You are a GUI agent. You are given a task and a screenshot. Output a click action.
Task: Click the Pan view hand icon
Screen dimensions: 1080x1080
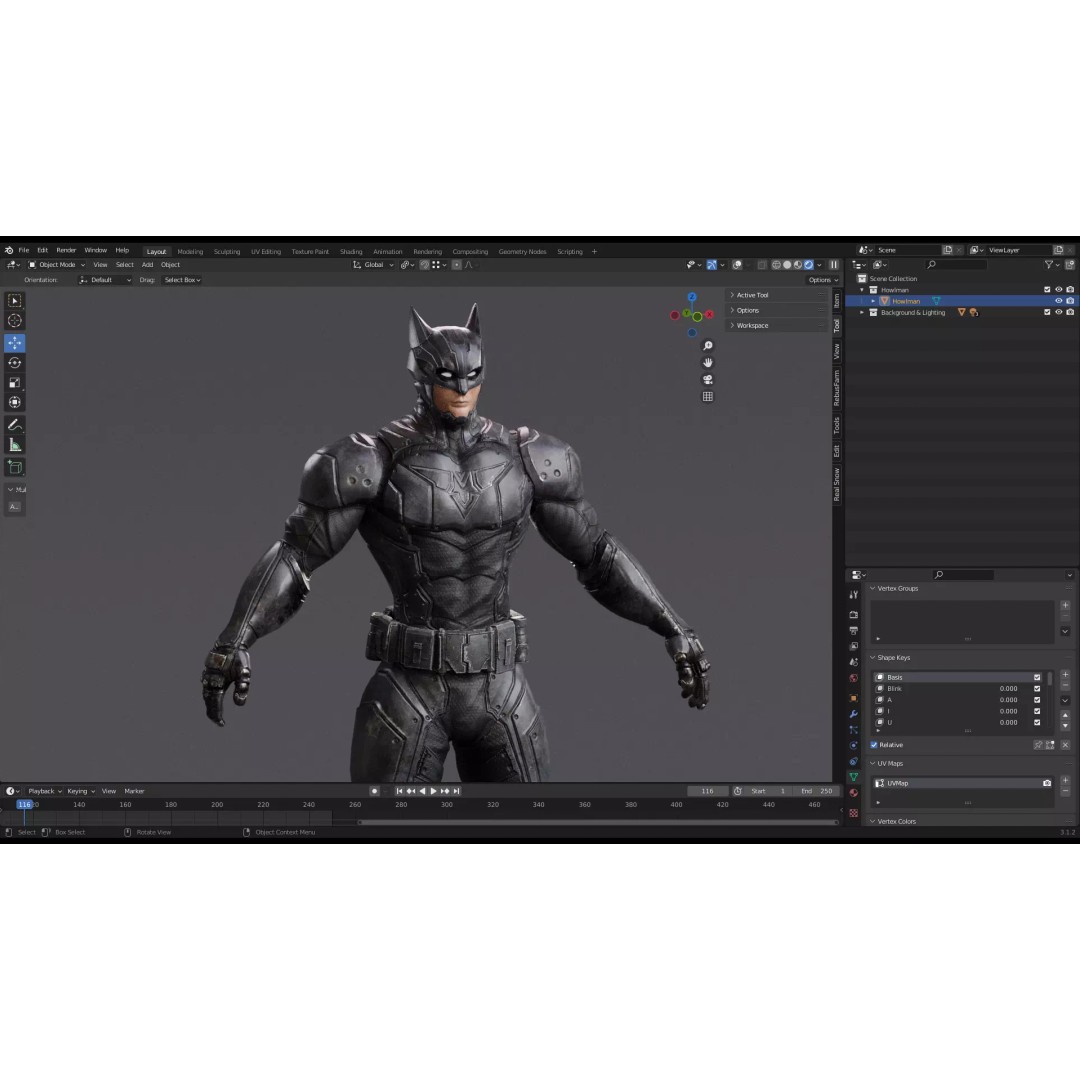tap(707, 362)
